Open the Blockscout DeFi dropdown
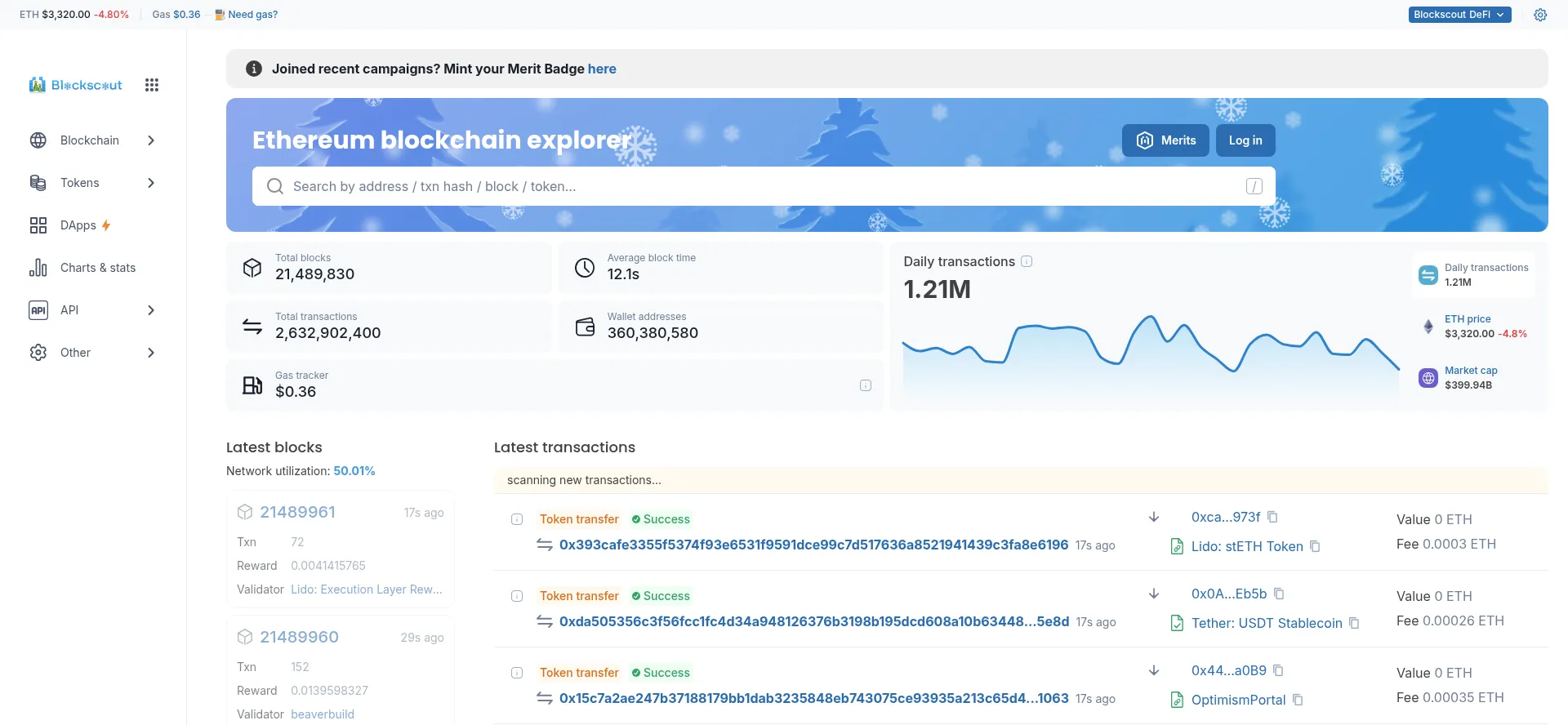Viewport: 1568px width, 725px height. pos(1459,15)
